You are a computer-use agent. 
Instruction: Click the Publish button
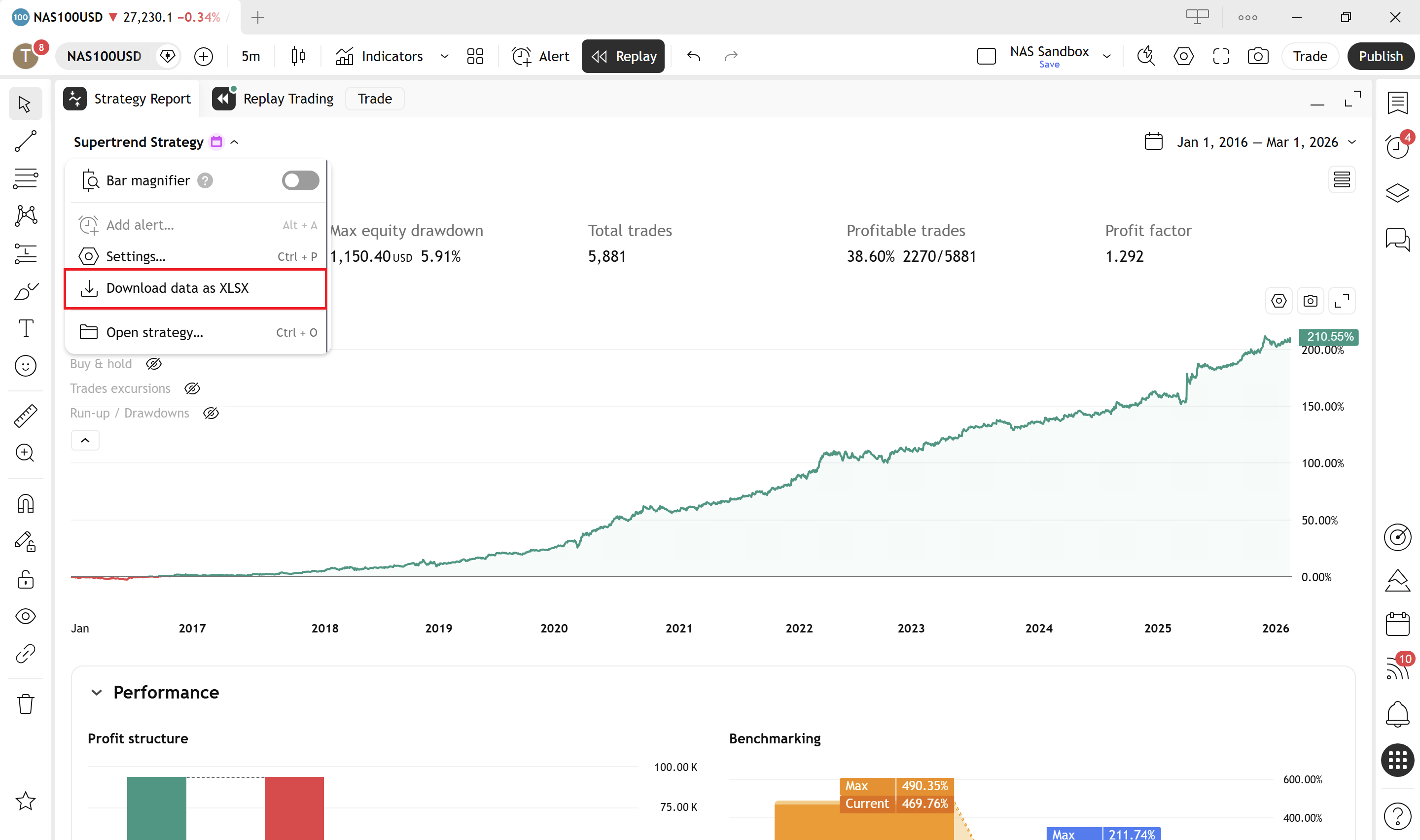[x=1381, y=56]
